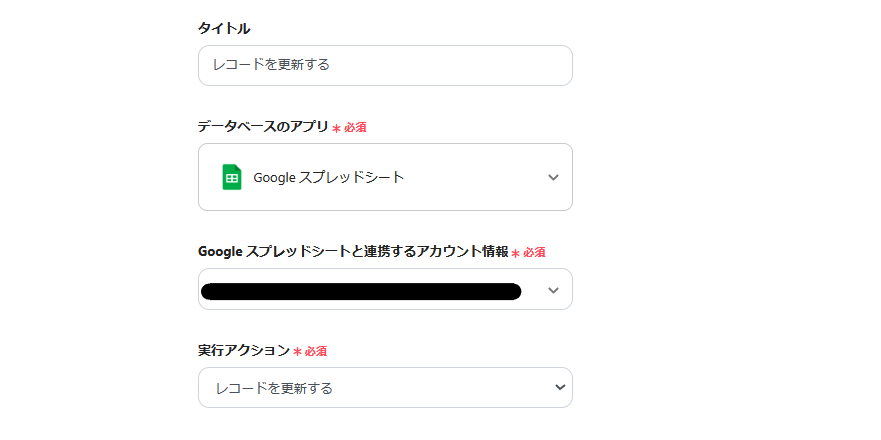Click red asterisk next to データベースのアプリ
Viewport: 881px width, 440px height.
click(x=336, y=128)
